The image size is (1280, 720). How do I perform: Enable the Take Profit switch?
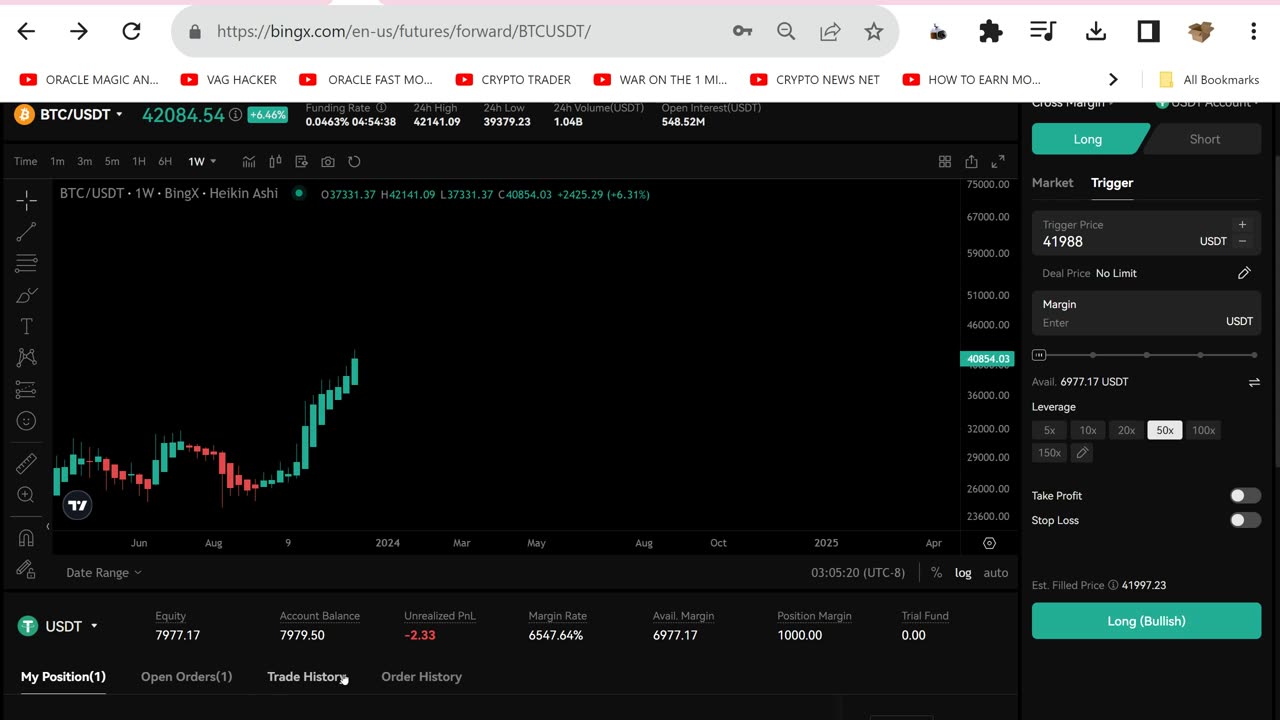click(x=1245, y=496)
